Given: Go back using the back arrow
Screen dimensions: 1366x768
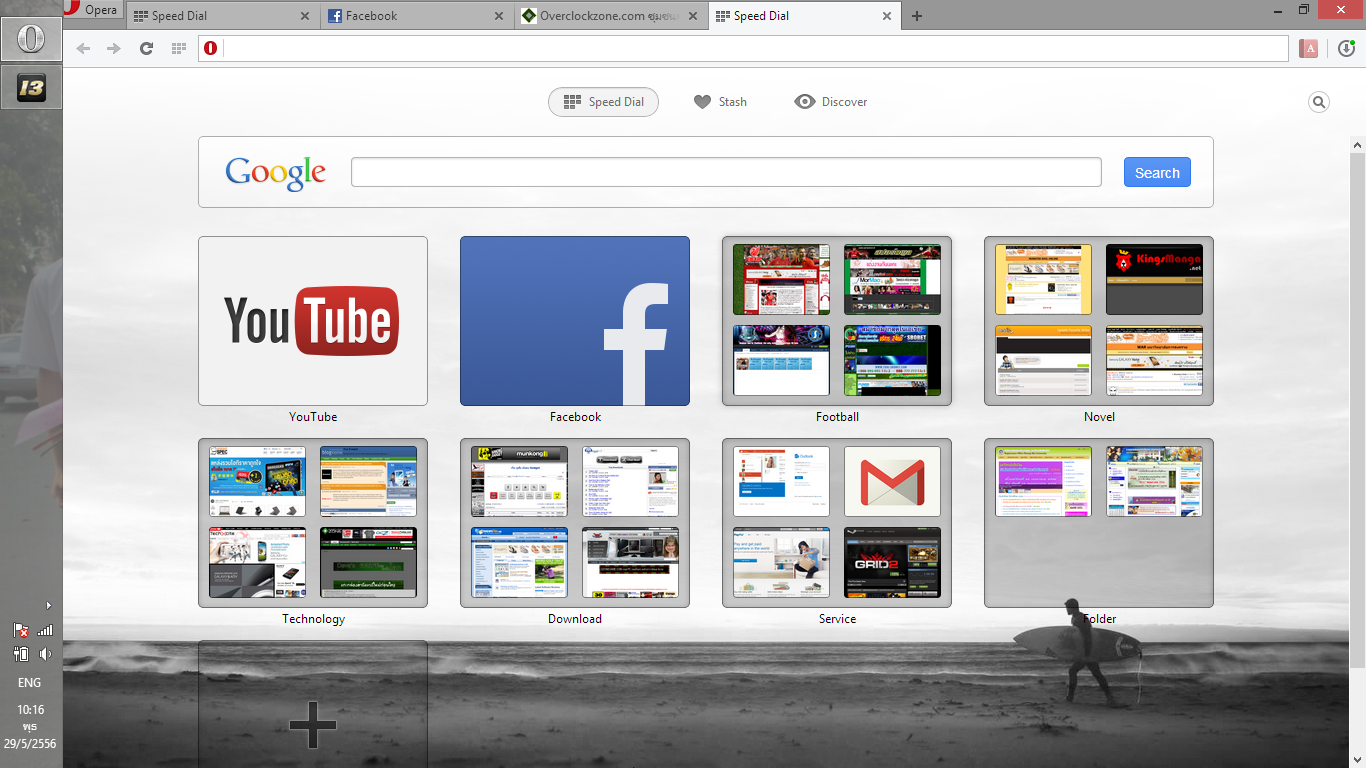Looking at the screenshot, I should point(83,48).
